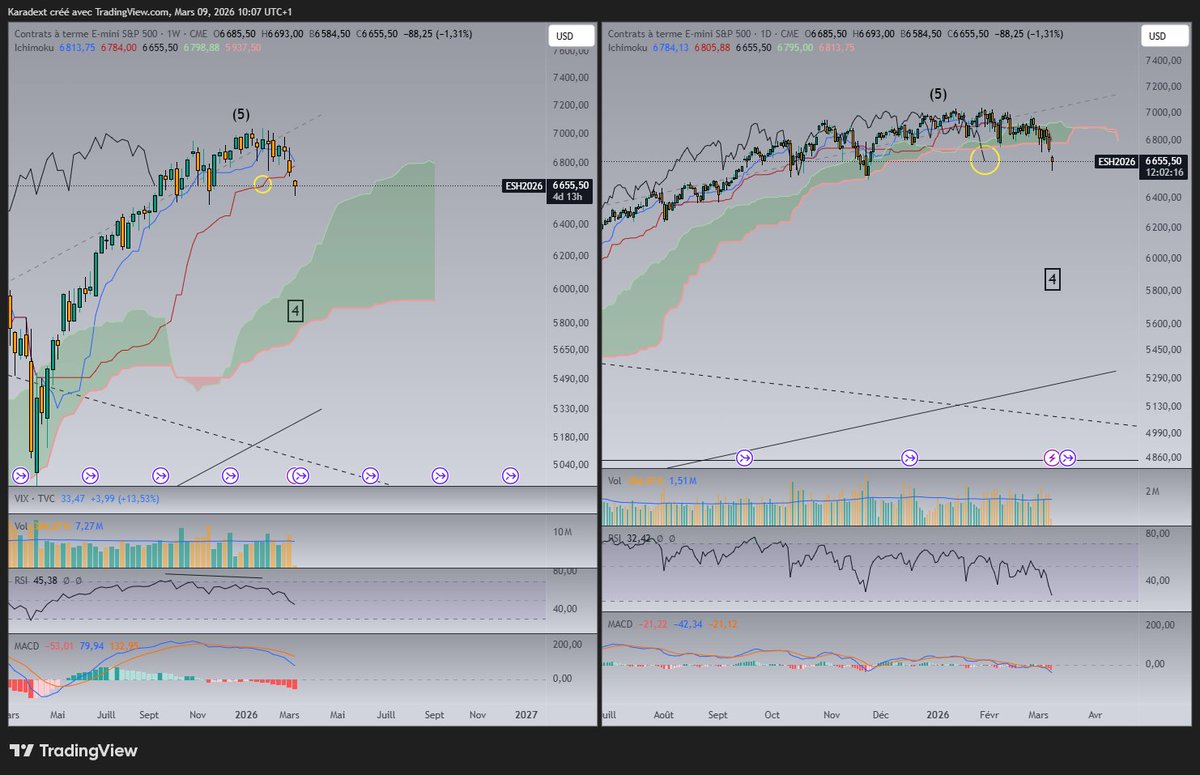Viewport: 1200px width, 775px height.
Task: Click the last contract-roll marker, right of the lightning icon, on the daily chart
Action: (1068, 458)
